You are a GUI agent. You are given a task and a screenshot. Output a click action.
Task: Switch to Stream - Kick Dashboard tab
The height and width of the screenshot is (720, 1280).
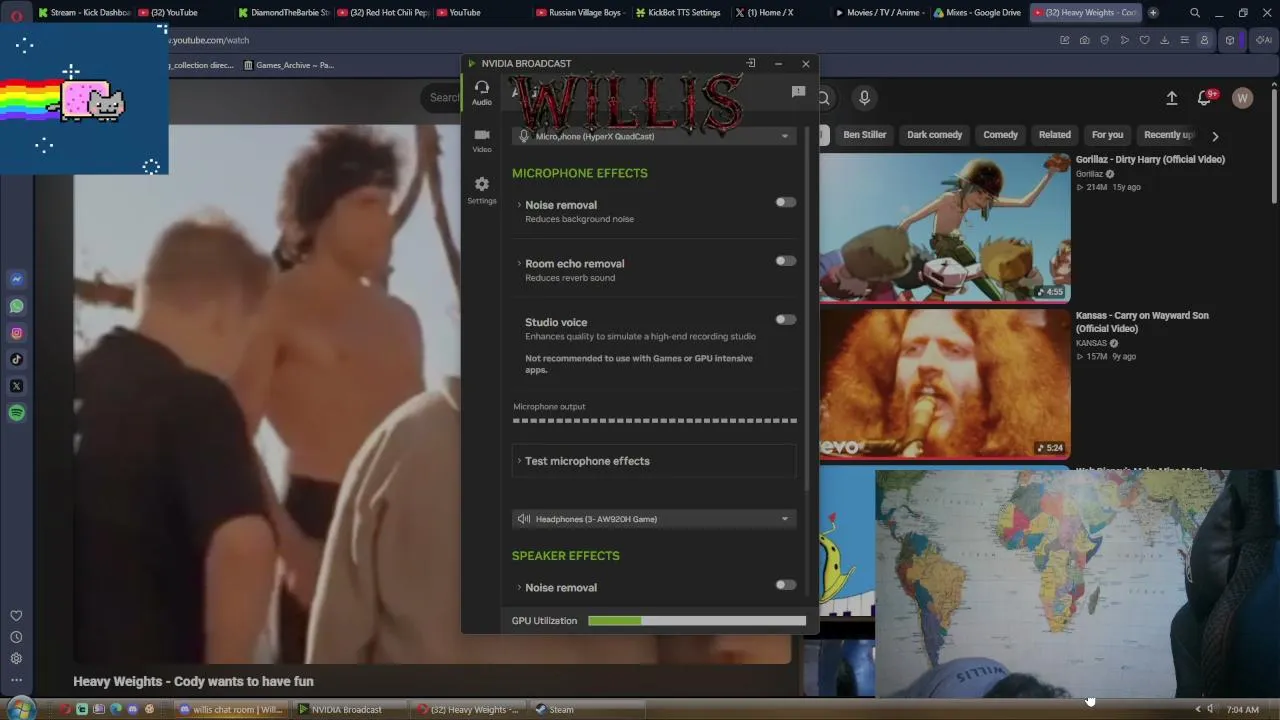[x=83, y=13]
